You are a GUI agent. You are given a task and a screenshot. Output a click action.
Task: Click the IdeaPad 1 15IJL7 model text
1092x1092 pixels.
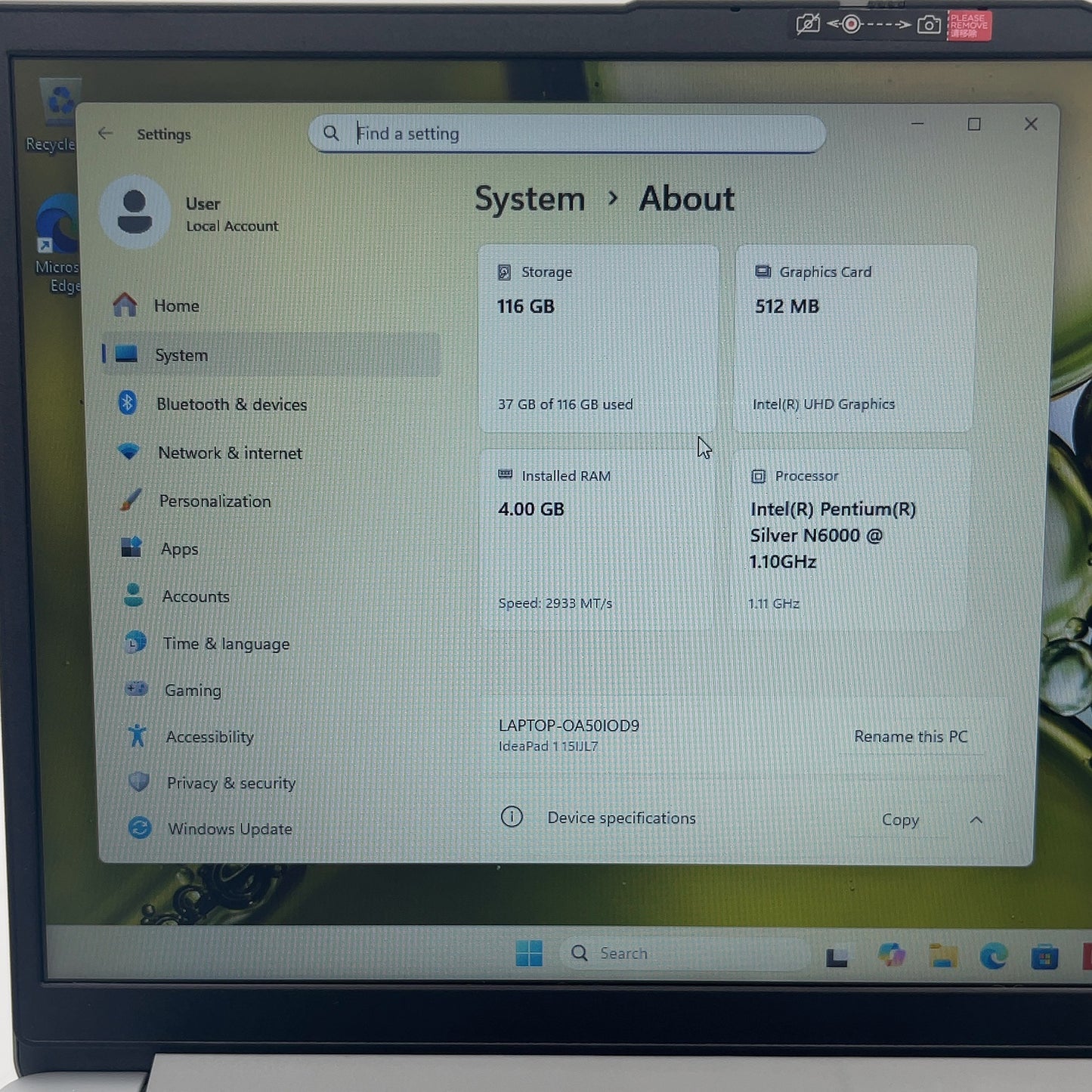coord(548,747)
